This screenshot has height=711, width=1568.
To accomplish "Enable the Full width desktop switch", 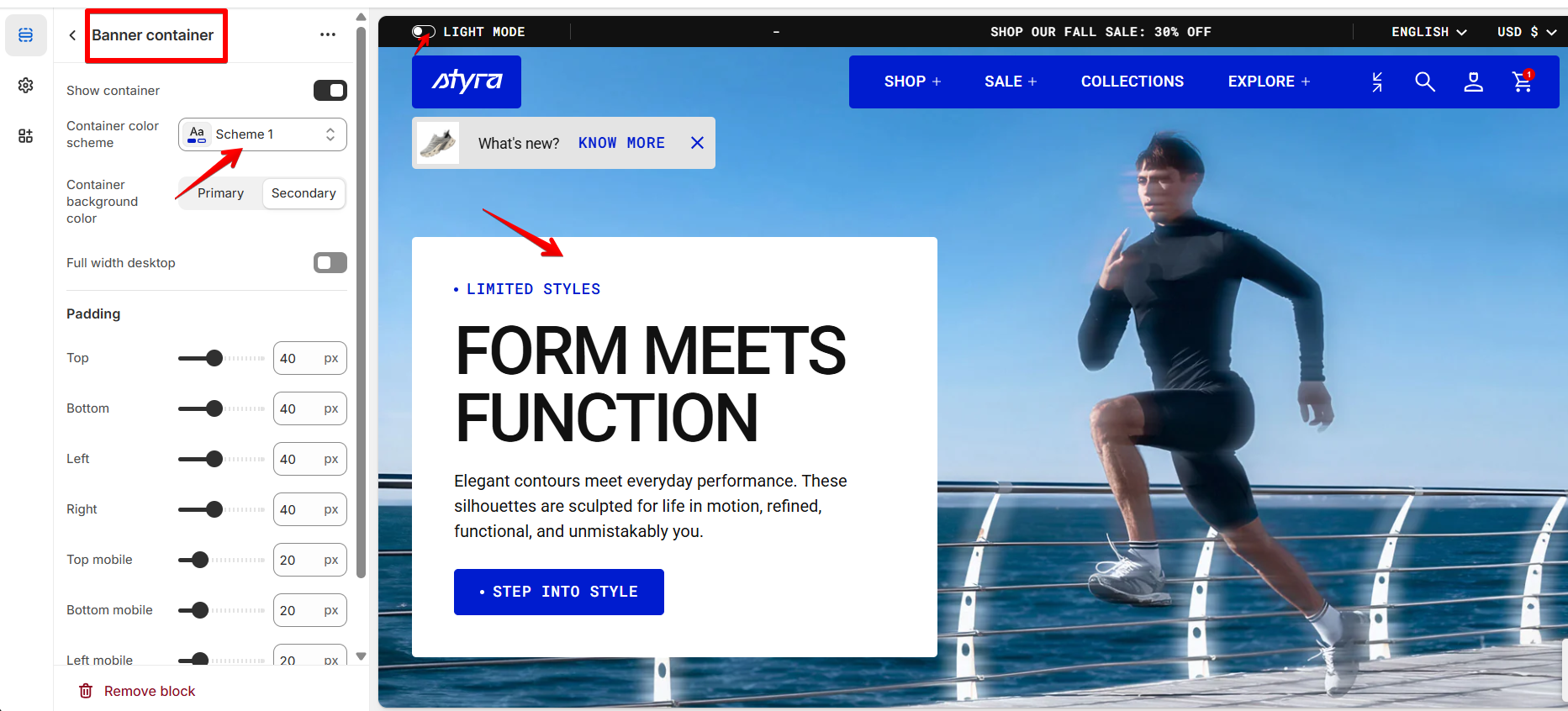I will (x=330, y=263).
